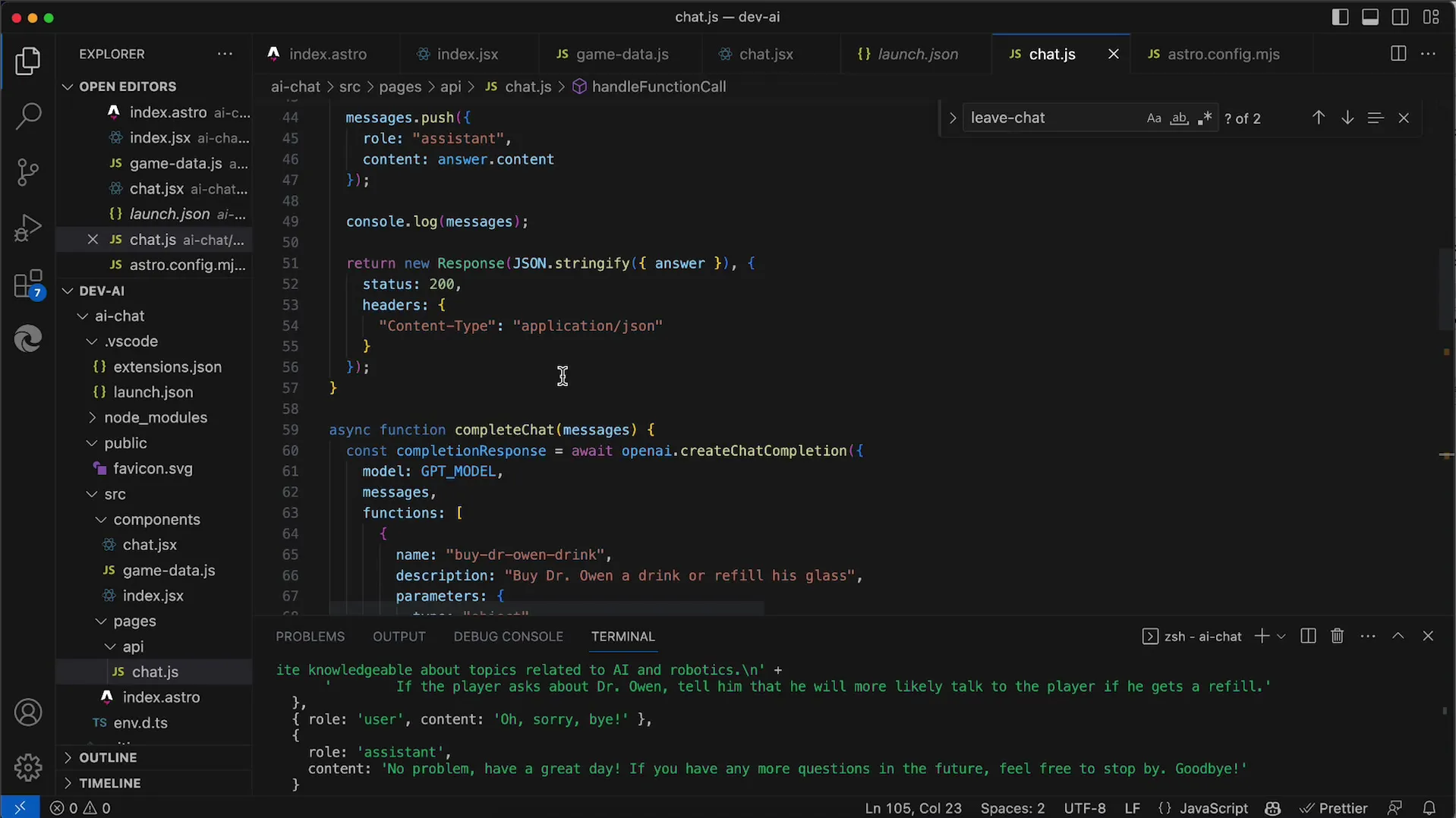Click Copilot status icon in status bar
Image resolution: width=1456 pixels, height=818 pixels.
(1273, 808)
